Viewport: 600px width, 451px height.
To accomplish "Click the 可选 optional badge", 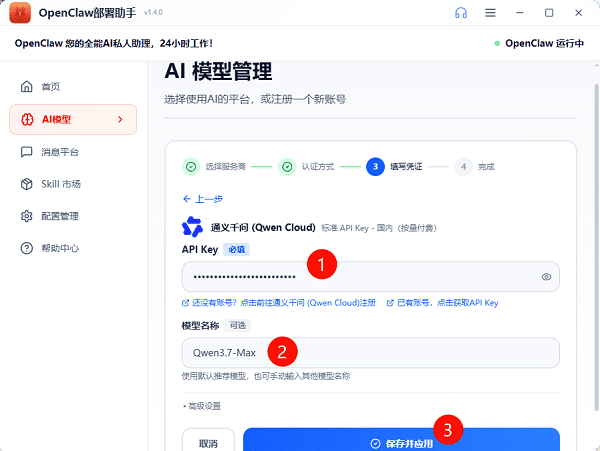I will [x=238, y=326].
